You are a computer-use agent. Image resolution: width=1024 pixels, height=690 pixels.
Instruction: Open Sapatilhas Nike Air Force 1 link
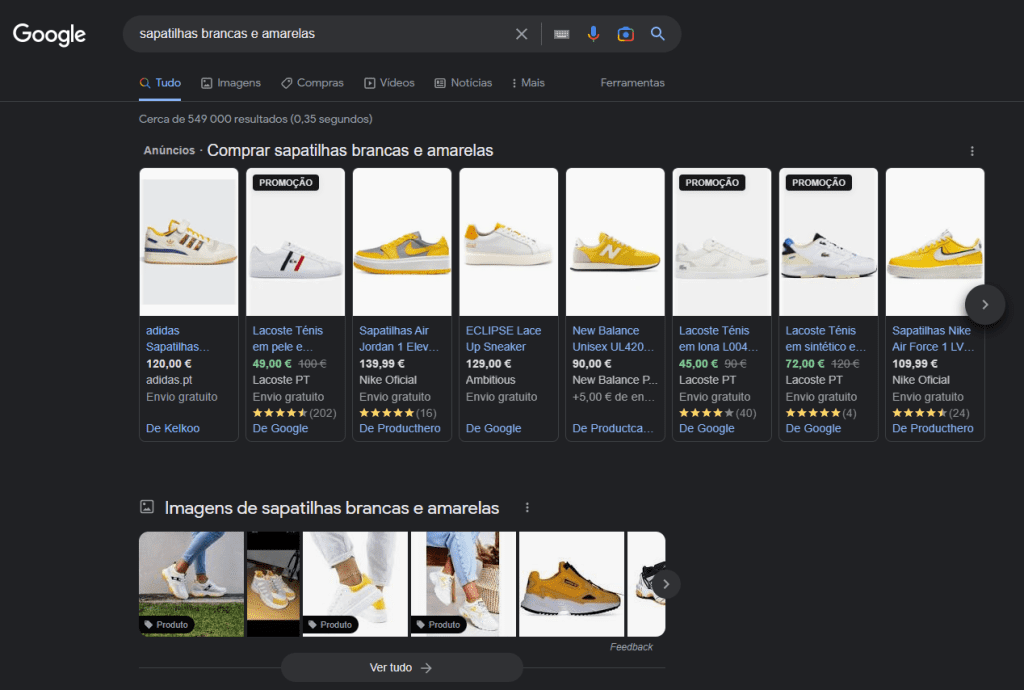[x=933, y=339]
